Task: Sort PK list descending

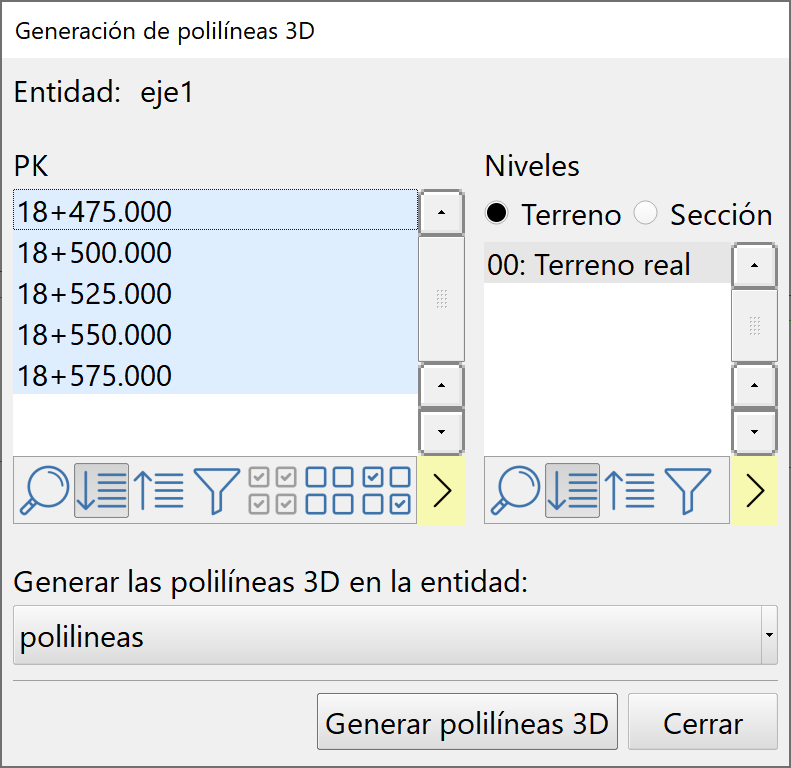Action: pyautogui.click(x=101, y=490)
